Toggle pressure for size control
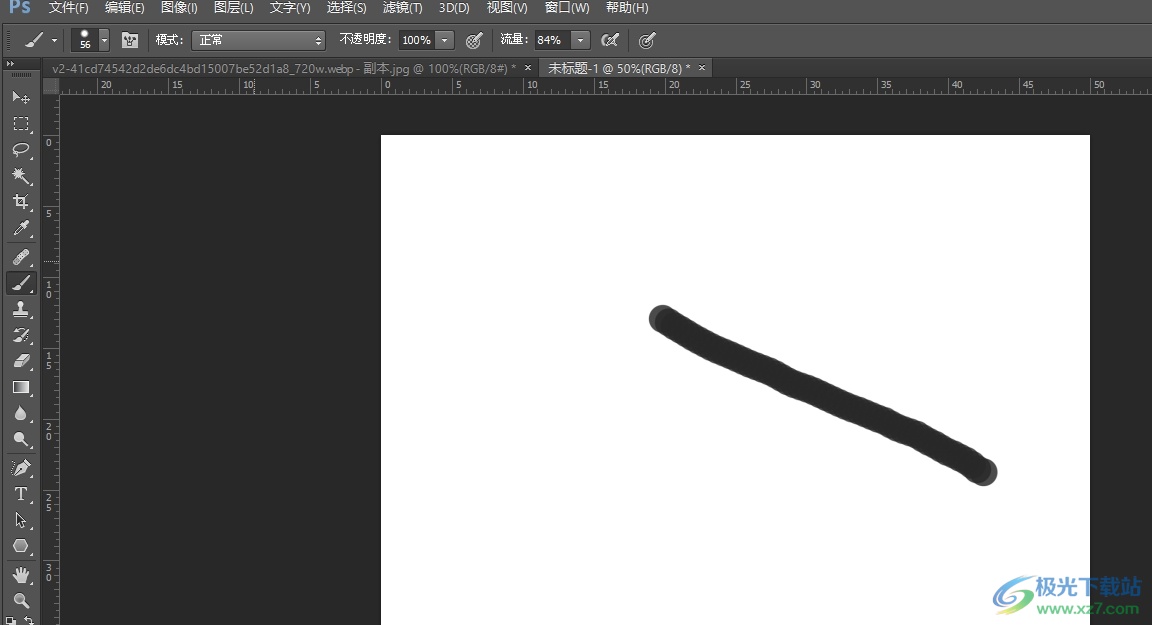The width and height of the screenshot is (1152, 625). tap(647, 40)
